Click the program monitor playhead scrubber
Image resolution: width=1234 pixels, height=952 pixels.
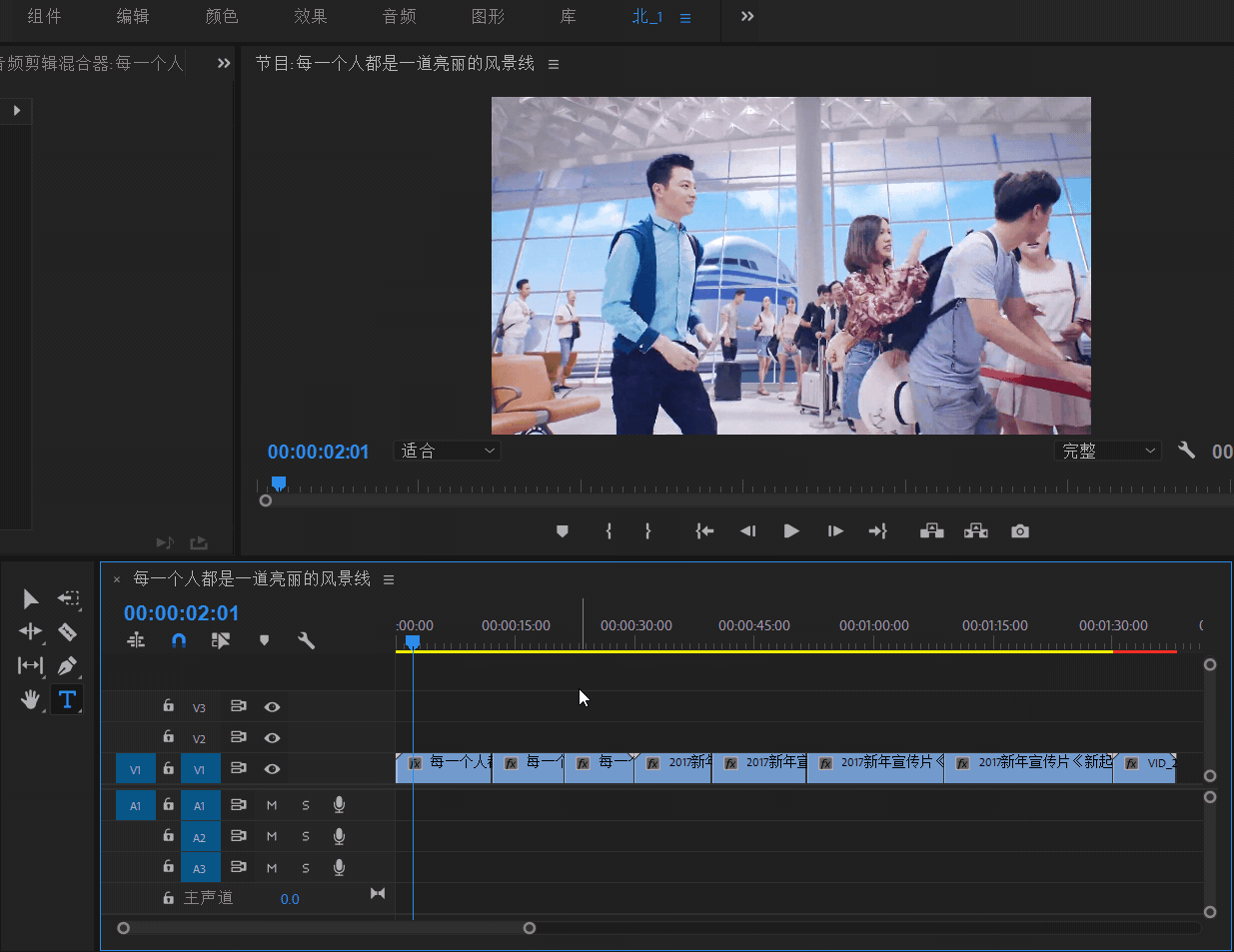click(x=279, y=483)
